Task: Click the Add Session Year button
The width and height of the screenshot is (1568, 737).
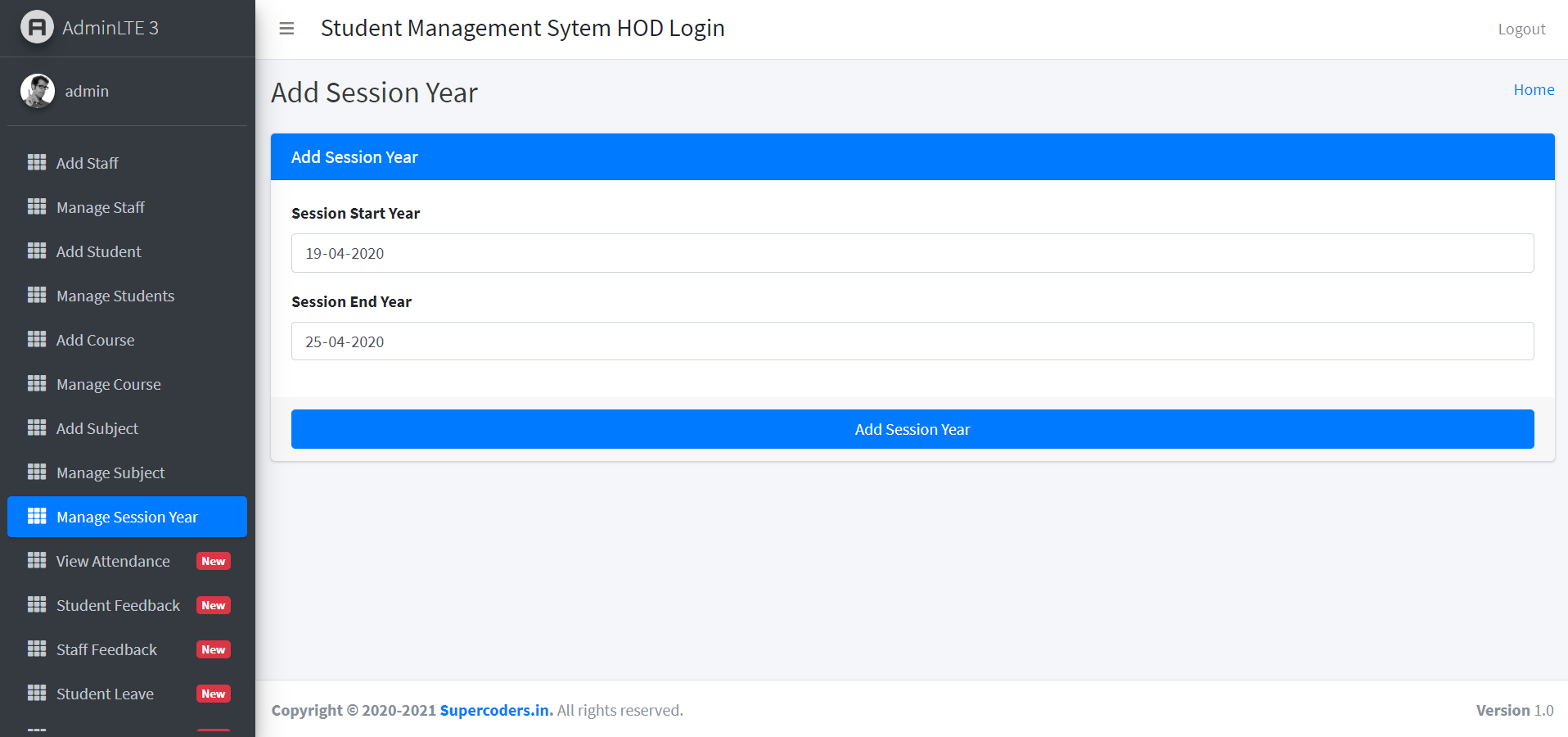Action: tap(912, 428)
